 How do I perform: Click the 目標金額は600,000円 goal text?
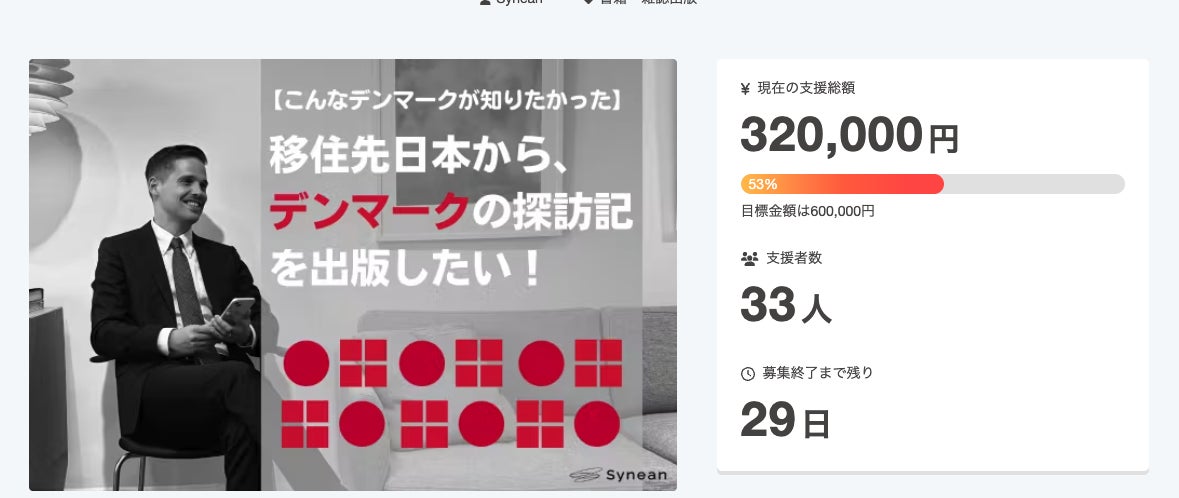pyautogui.click(x=808, y=211)
